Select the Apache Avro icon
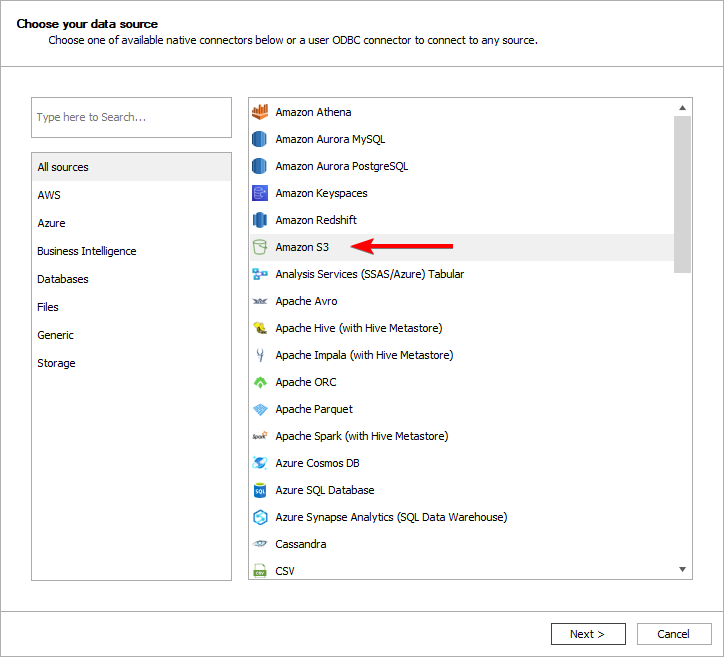The image size is (724, 657). (260, 301)
